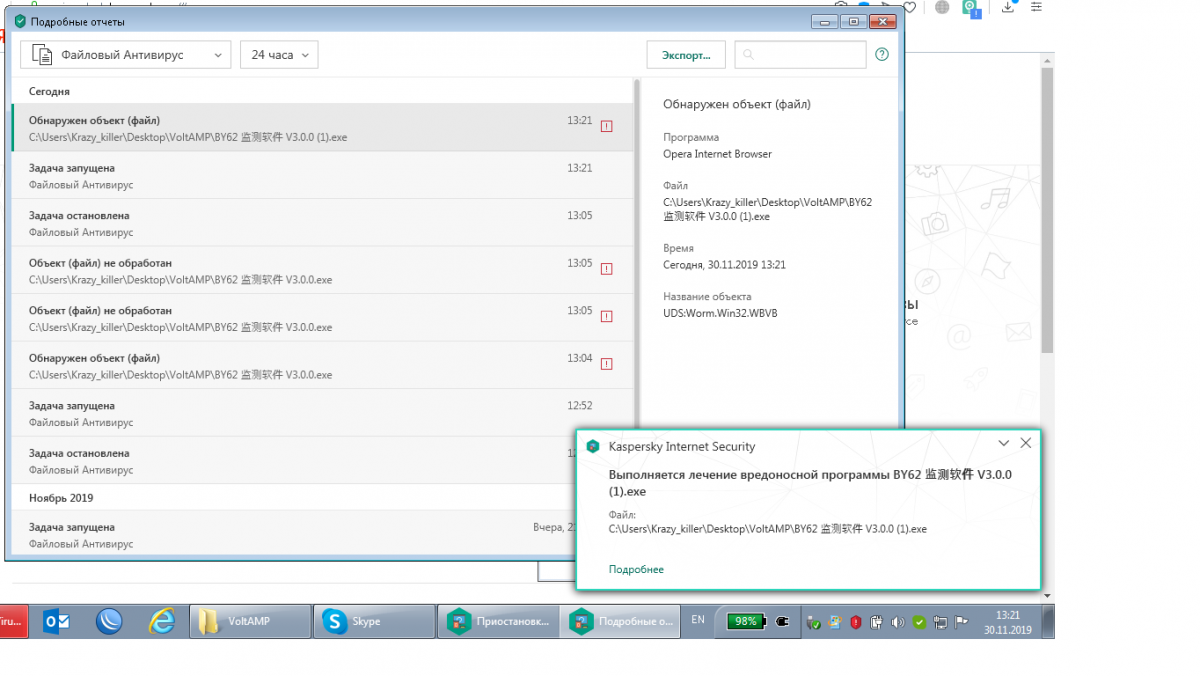Open help via the question mark icon
The height and width of the screenshot is (676, 1200).
coord(882,55)
